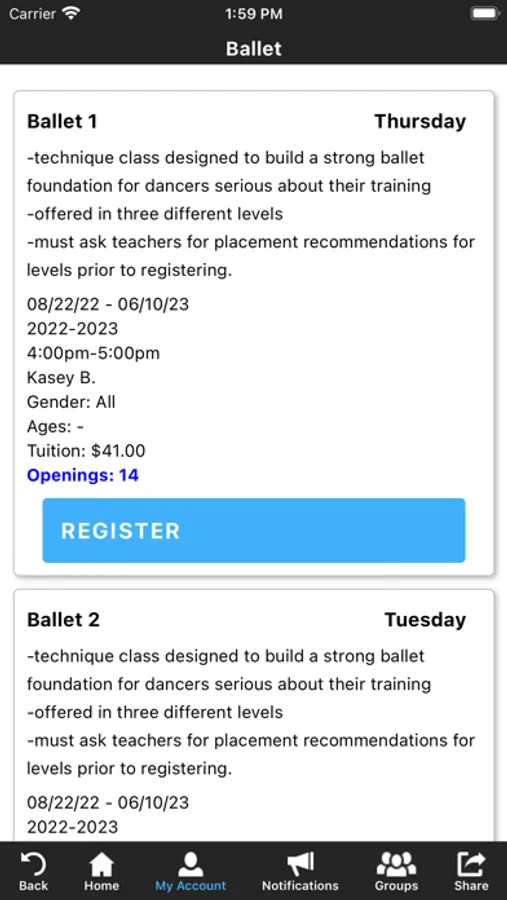Tap the Tuesday day label
The width and height of the screenshot is (507, 900).
click(425, 620)
